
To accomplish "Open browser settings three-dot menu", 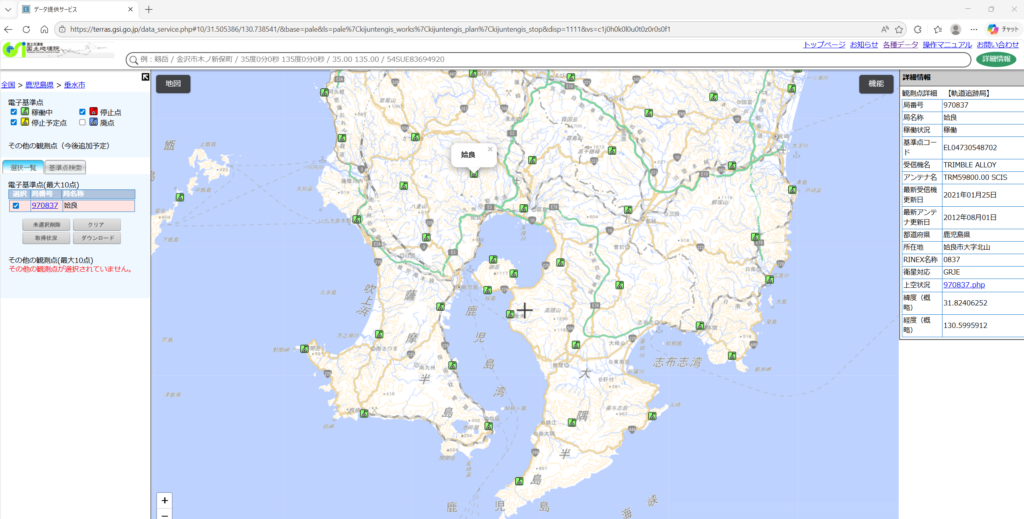I will point(974,29).
